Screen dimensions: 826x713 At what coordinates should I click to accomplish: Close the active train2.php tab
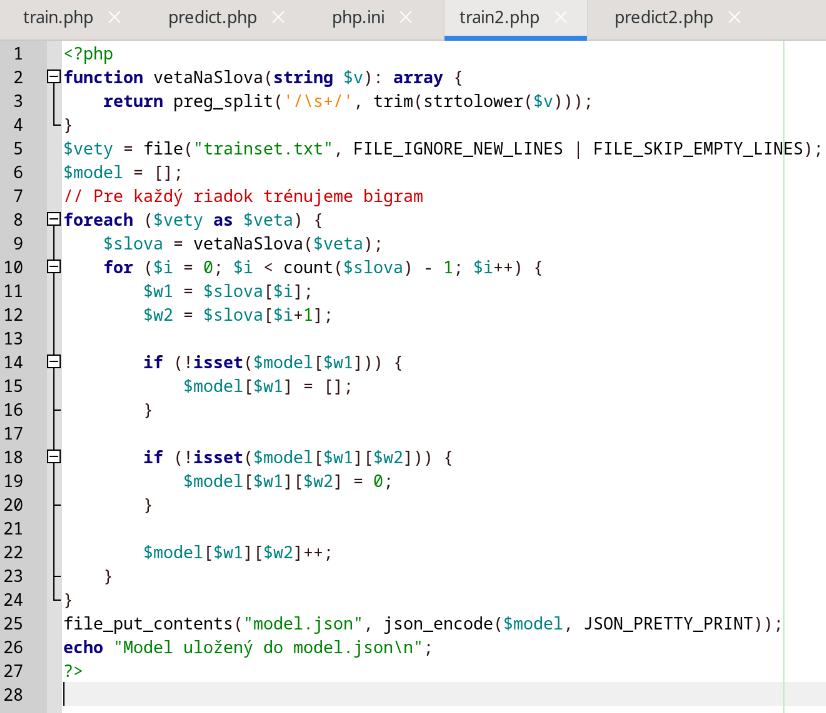(x=563, y=18)
